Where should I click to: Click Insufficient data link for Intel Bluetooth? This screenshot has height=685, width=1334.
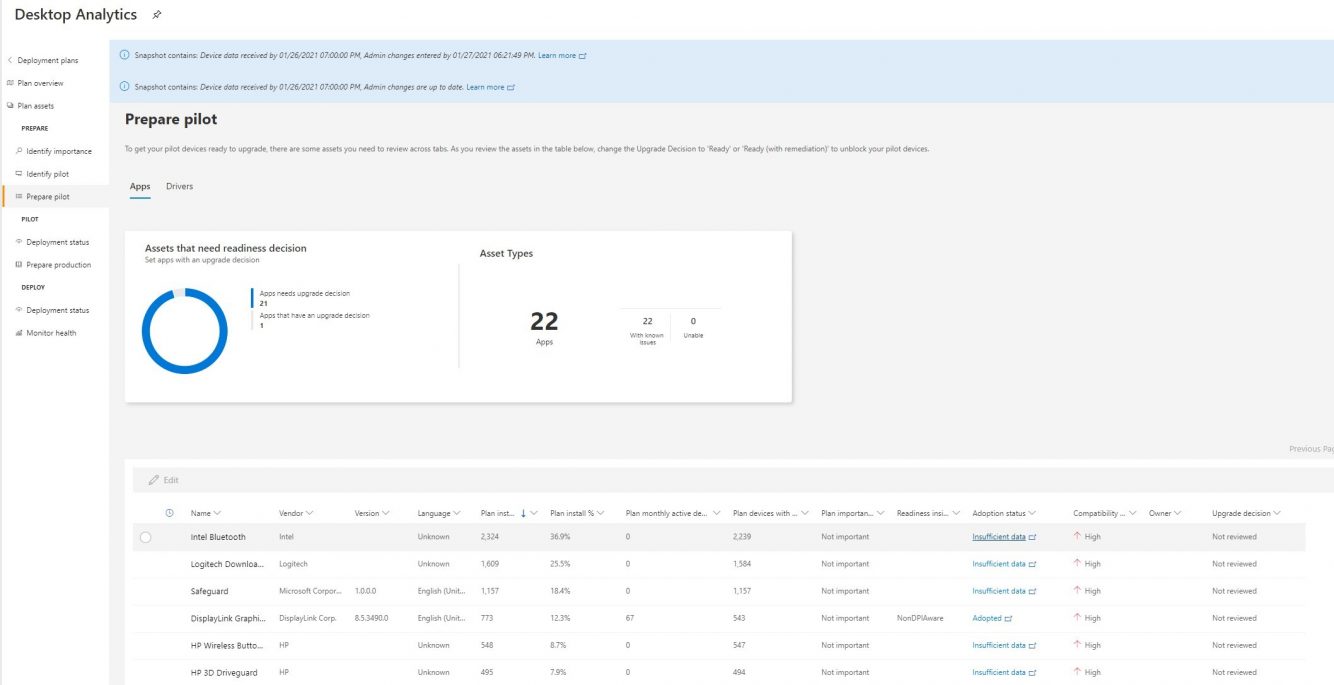pyautogui.click(x=998, y=536)
